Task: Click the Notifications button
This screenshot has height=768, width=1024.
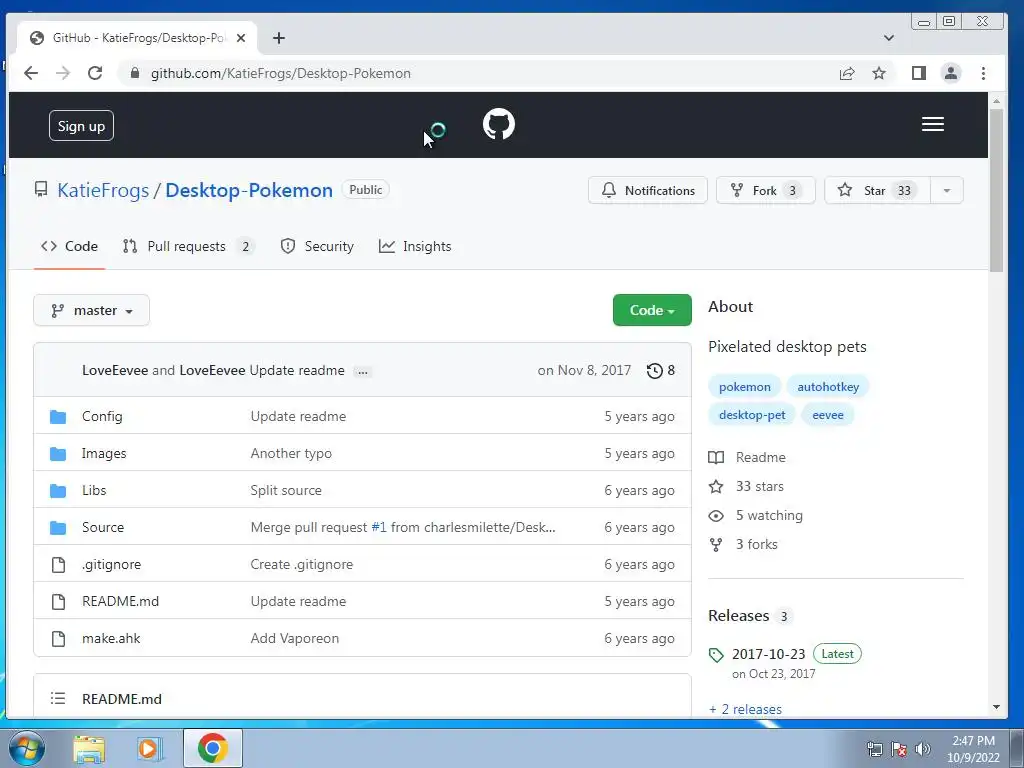Action: pyautogui.click(x=648, y=191)
